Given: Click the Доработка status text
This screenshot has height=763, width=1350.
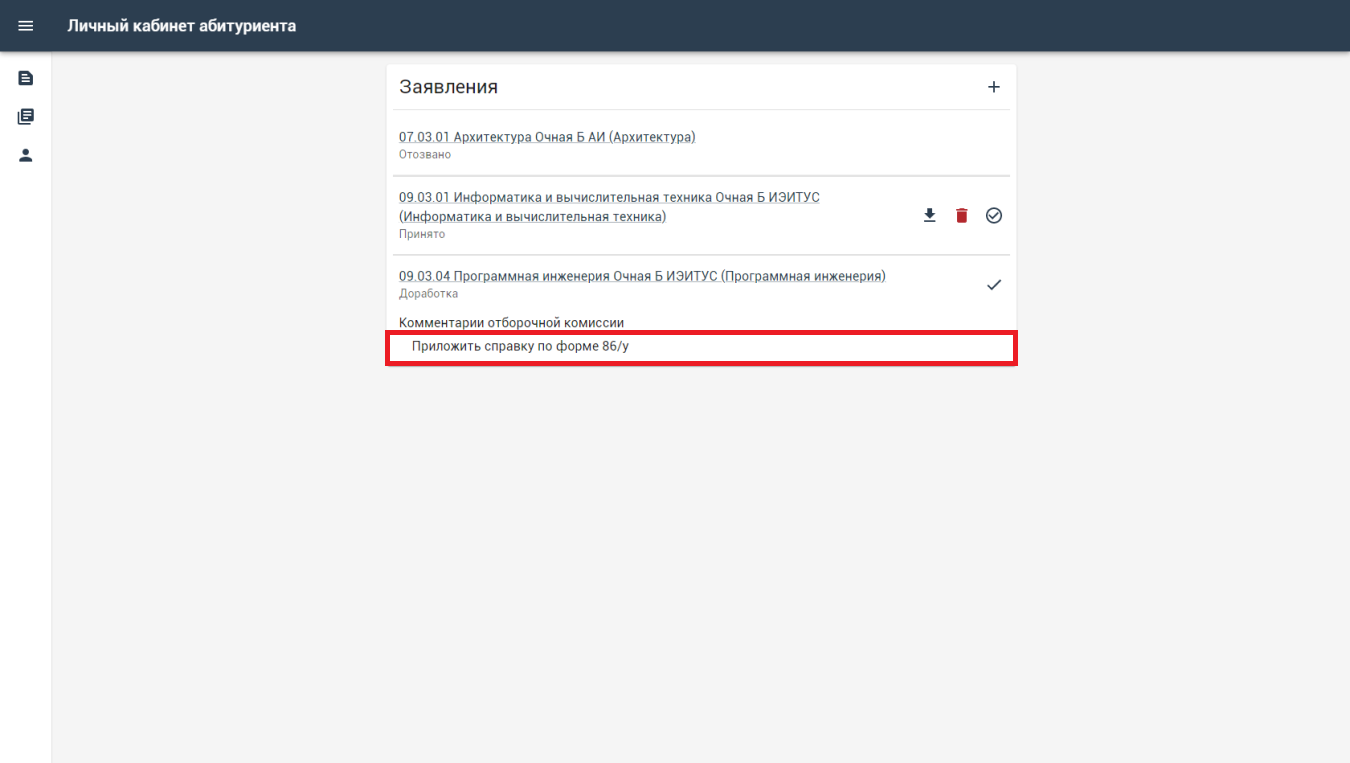Looking at the screenshot, I should (x=429, y=294).
